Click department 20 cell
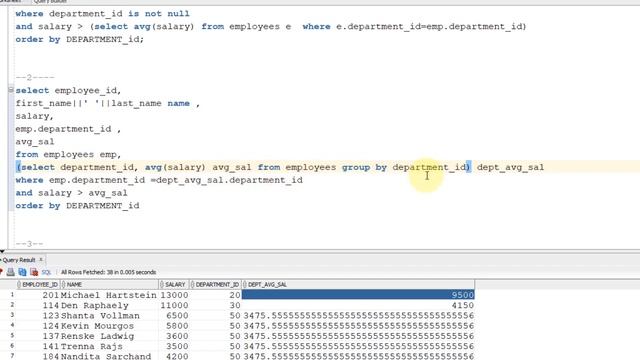 tap(216, 295)
